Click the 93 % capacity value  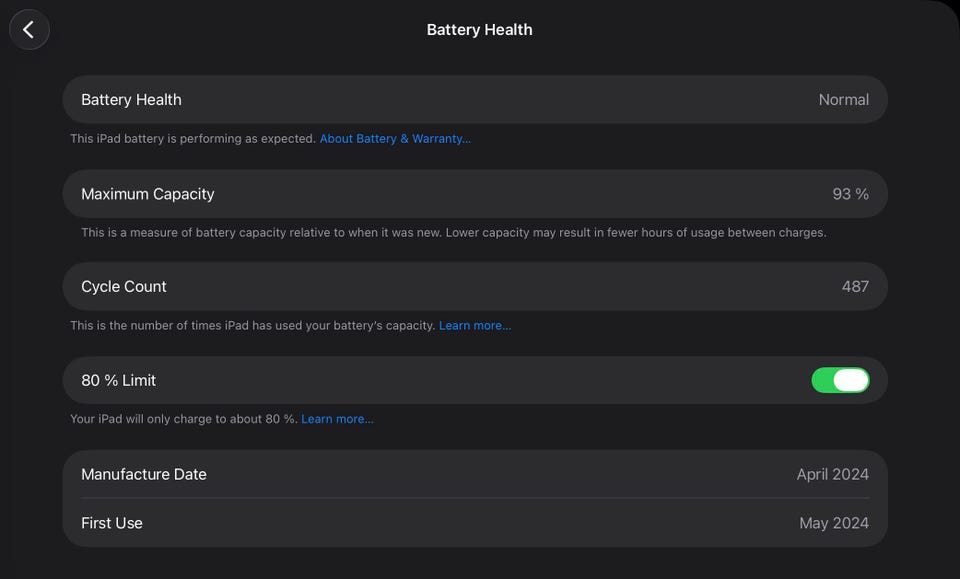coord(850,194)
